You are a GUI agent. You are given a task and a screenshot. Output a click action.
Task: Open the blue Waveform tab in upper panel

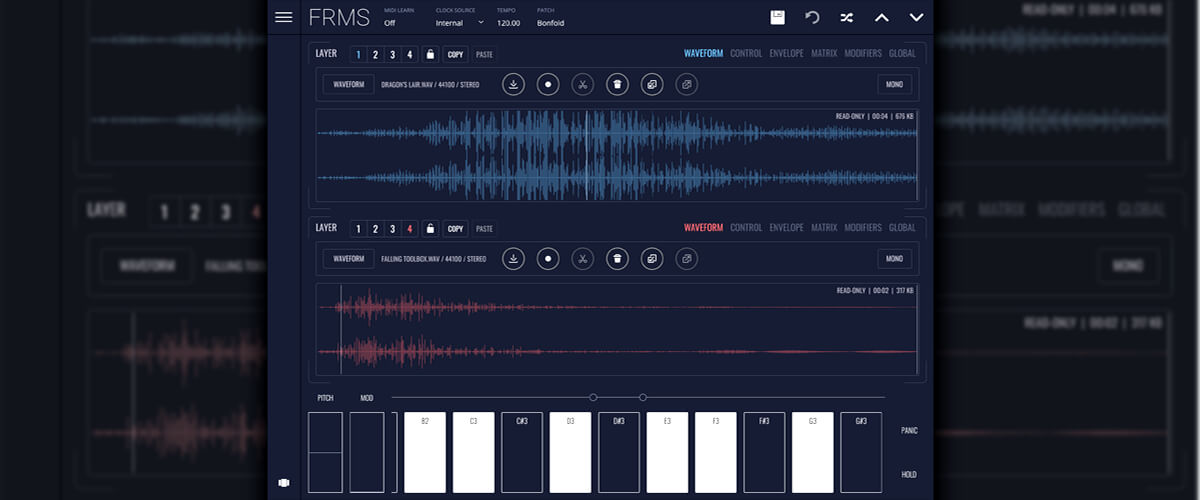(703, 53)
